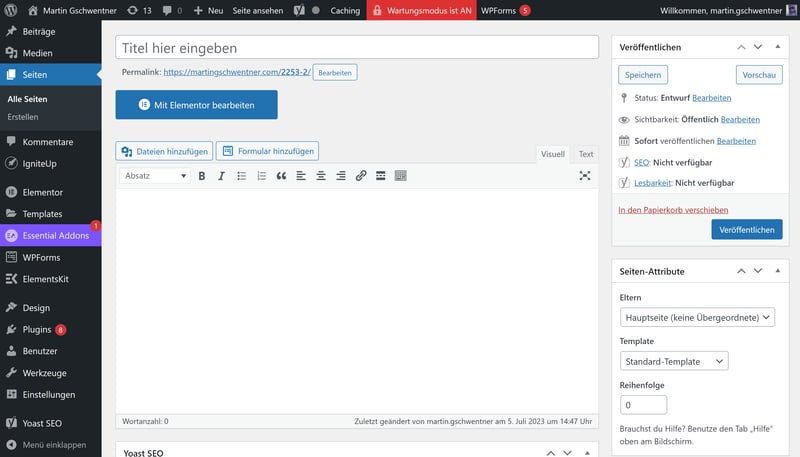Collapse the Veröffentlichen panel with triangle toggle
This screenshot has width=800, height=457.
coord(777,47)
